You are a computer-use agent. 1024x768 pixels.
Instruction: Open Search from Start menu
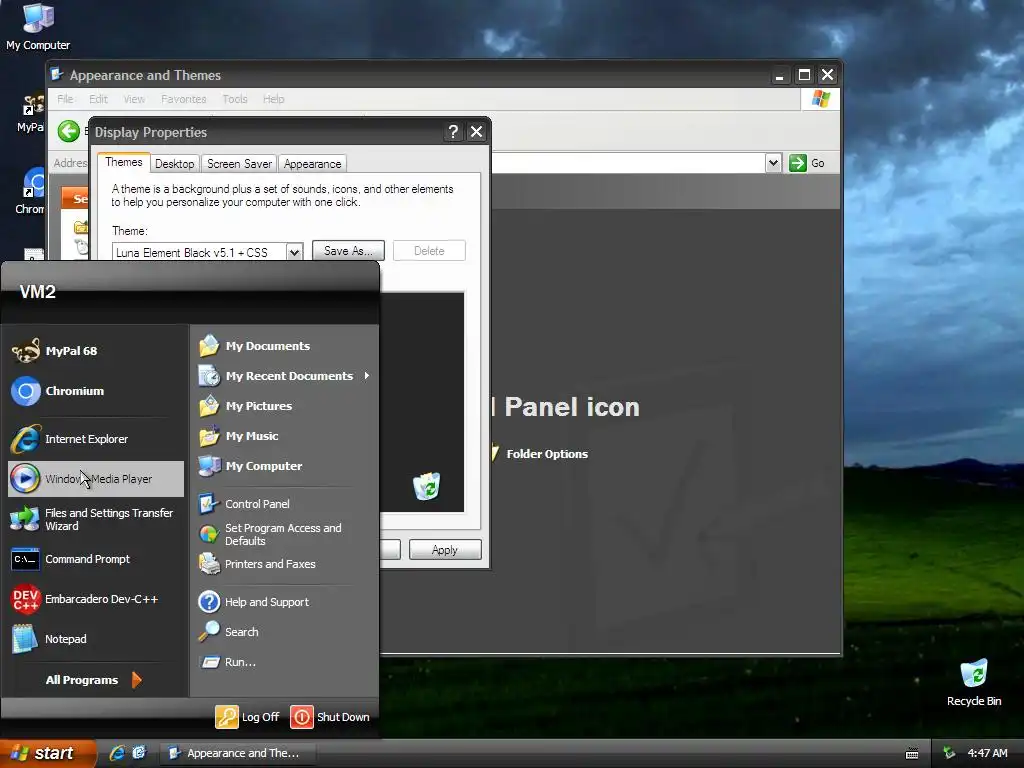pyautogui.click(x=284, y=632)
